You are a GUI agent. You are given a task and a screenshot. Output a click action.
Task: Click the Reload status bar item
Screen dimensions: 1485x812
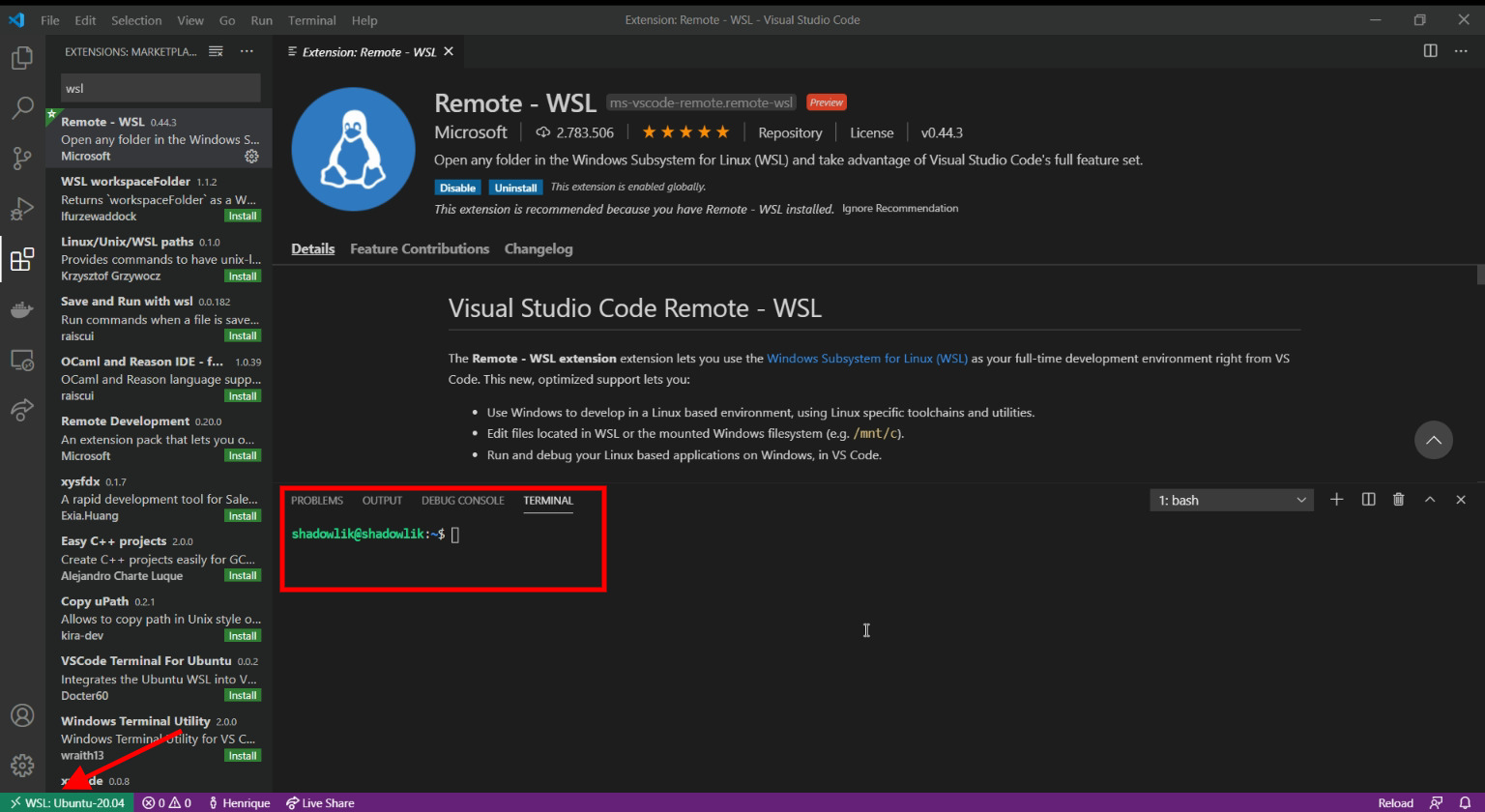pos(1395,802)
